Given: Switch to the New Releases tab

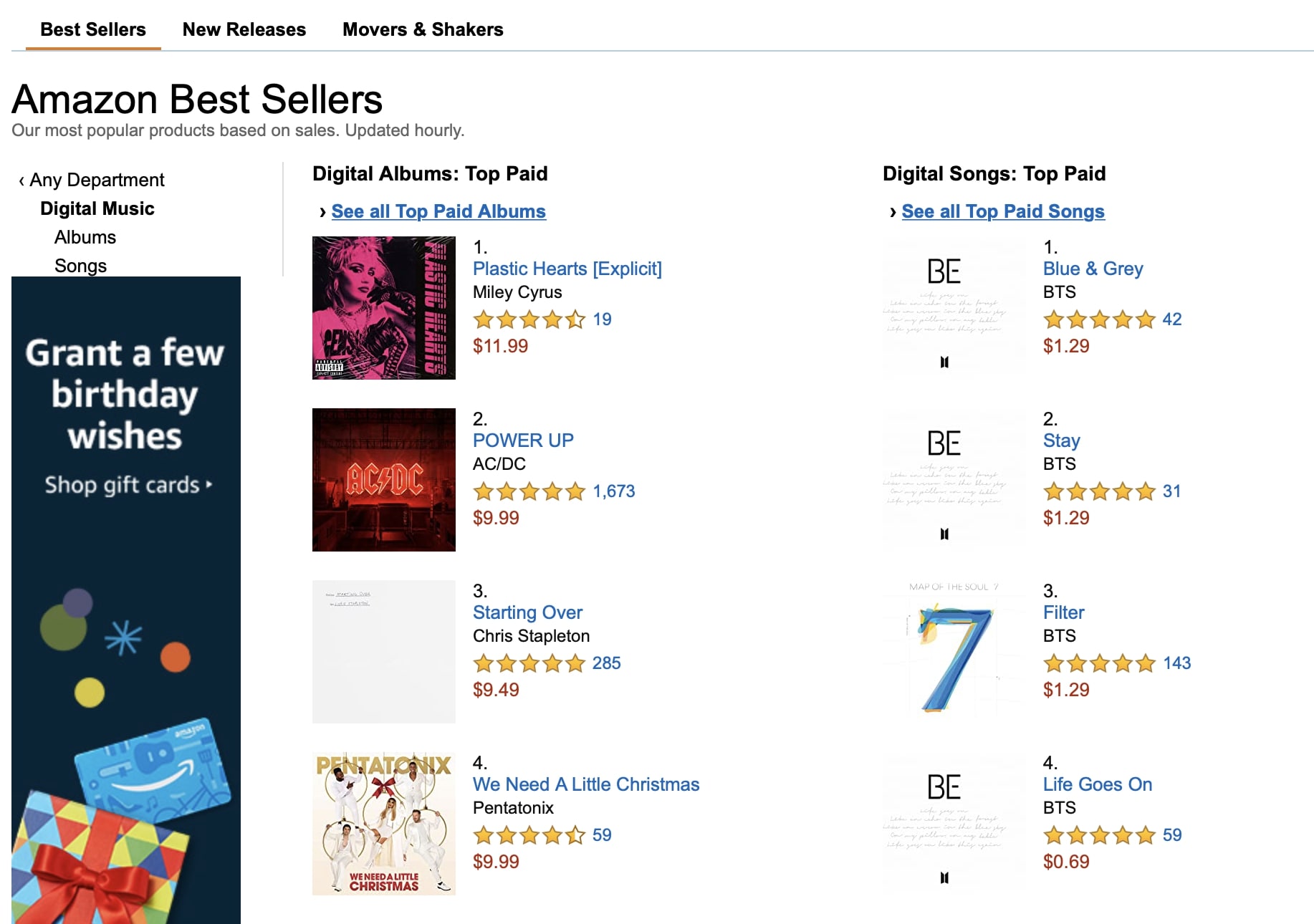Looking at the screenshot, I should coord(244,29).
